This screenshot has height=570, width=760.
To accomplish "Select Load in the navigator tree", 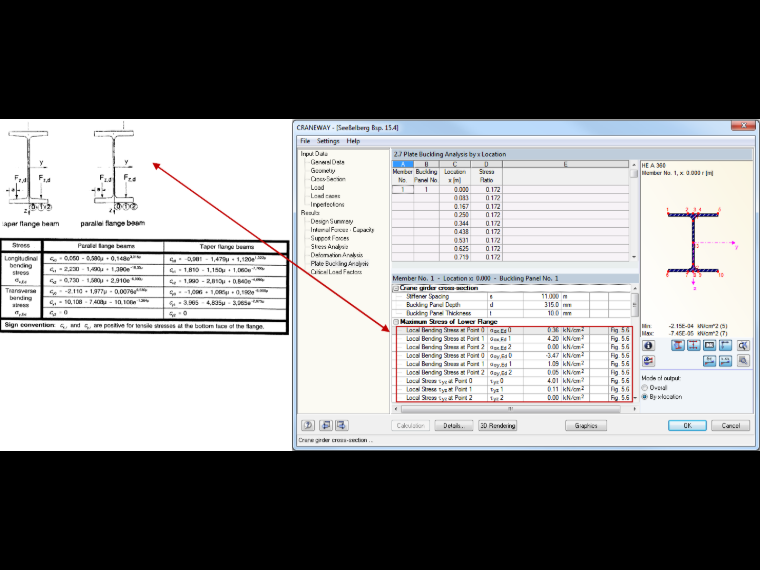I will tap(317, 188).
